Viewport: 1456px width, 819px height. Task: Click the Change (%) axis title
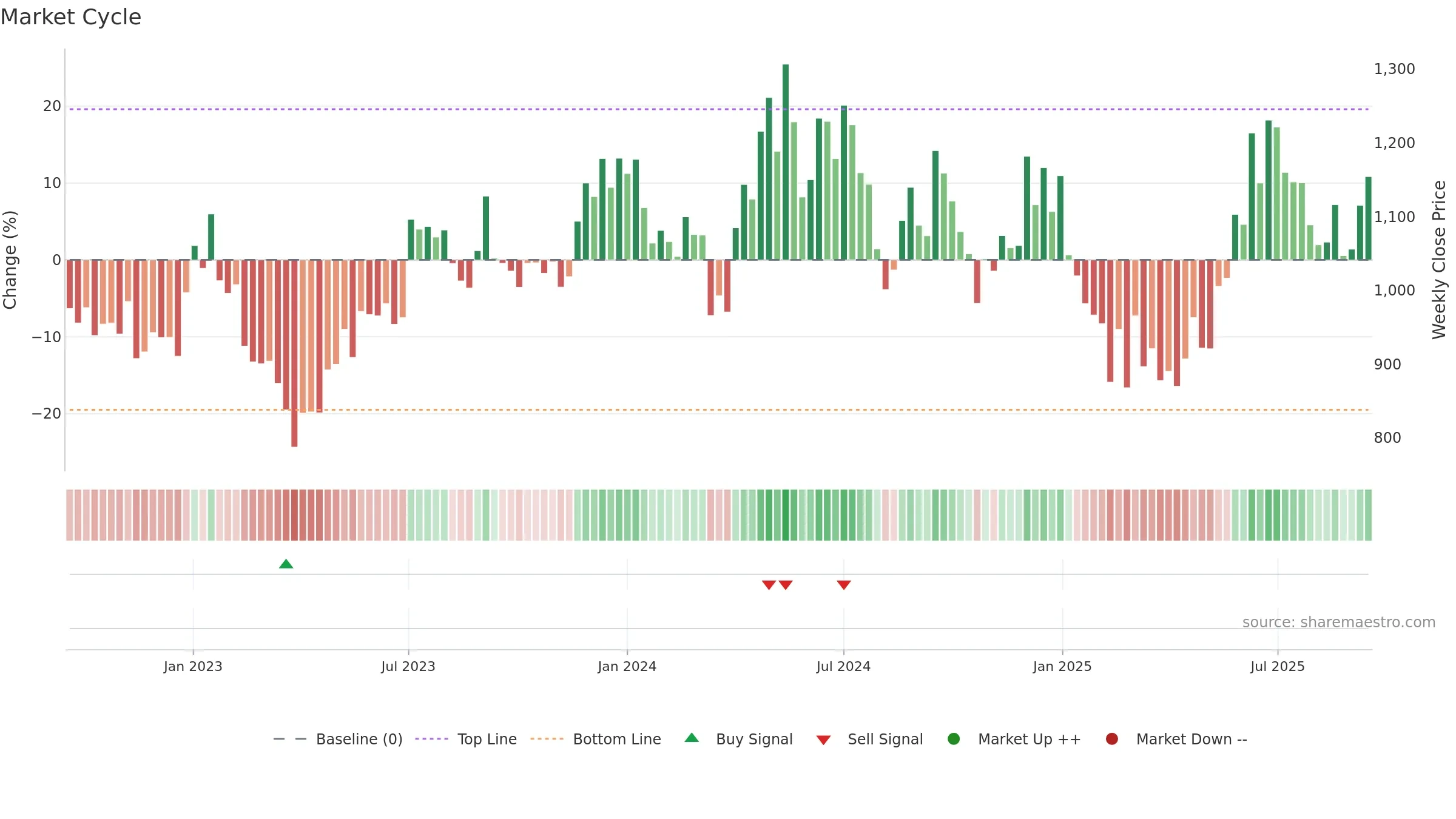[10, 260]
